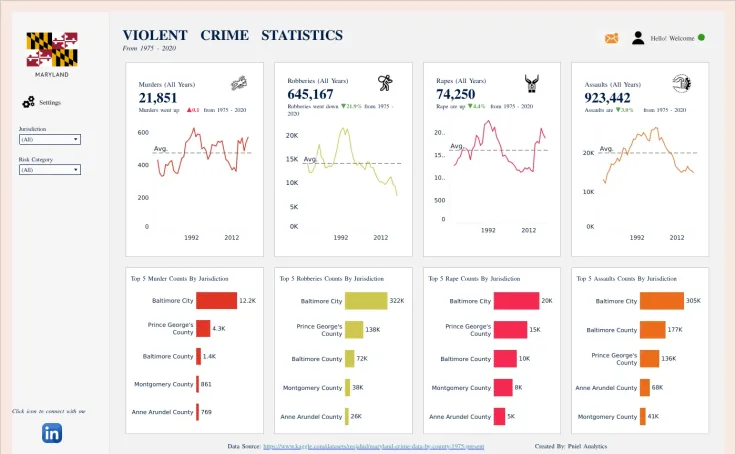Click the orange mail envelope icon
The height and width of the screenshot is (454, 736).
coord(611,38)
